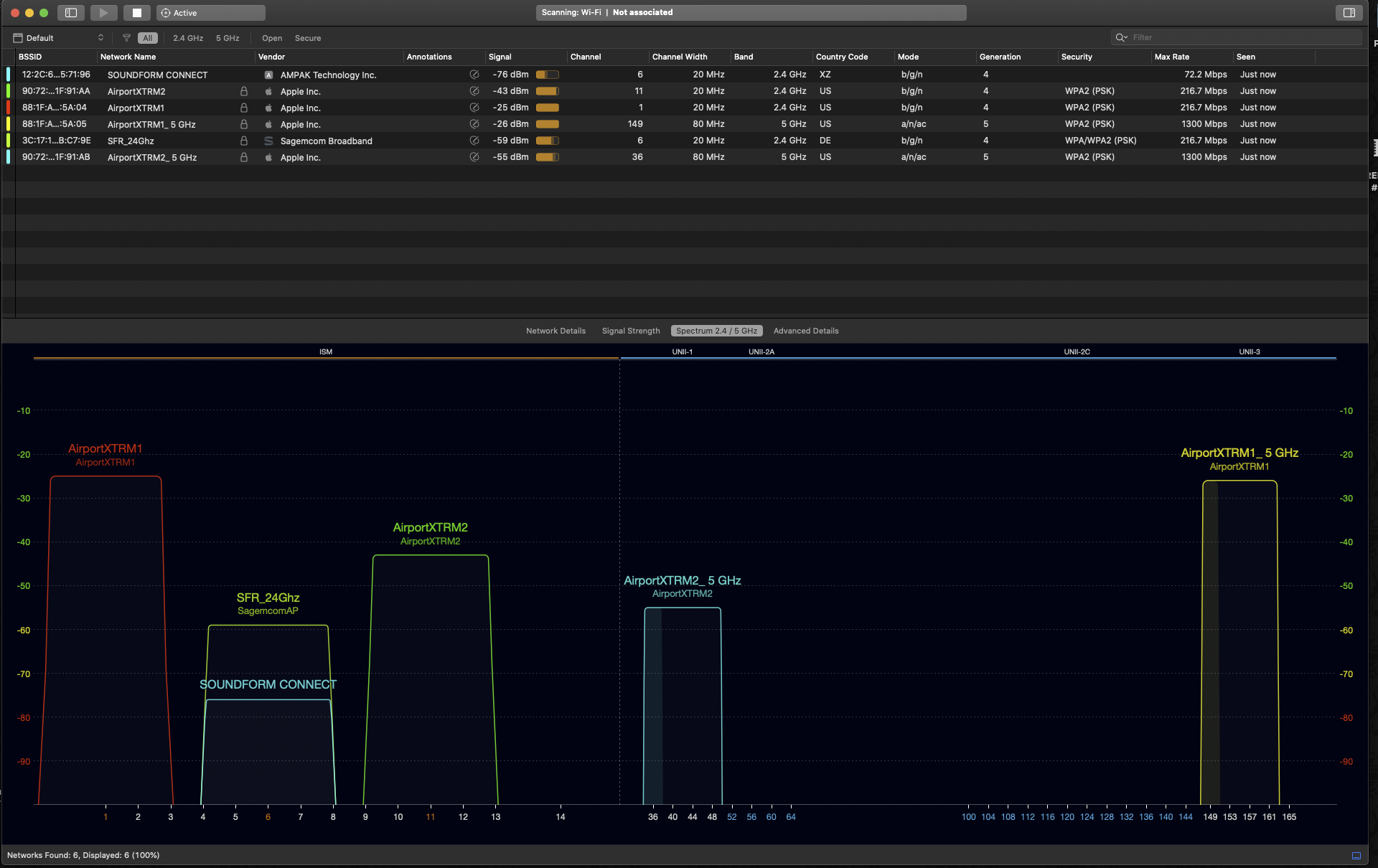Toggle the right inspector panel icon
Image resolution: width=1378 pixels, height=868 pixels.
[1349, 13]
